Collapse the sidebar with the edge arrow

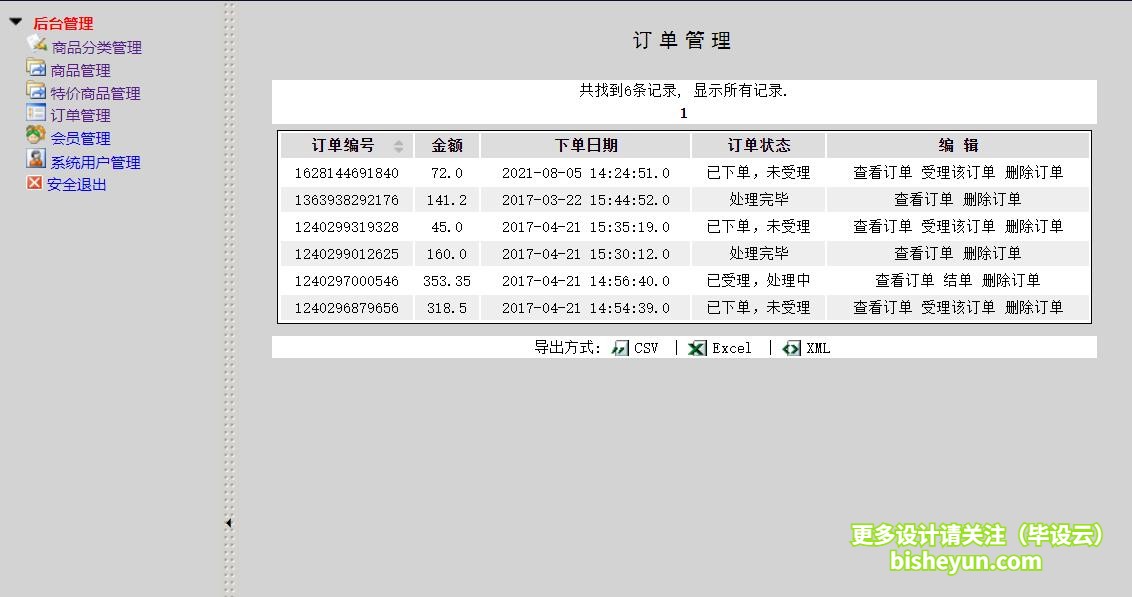[x=229, y=522]
